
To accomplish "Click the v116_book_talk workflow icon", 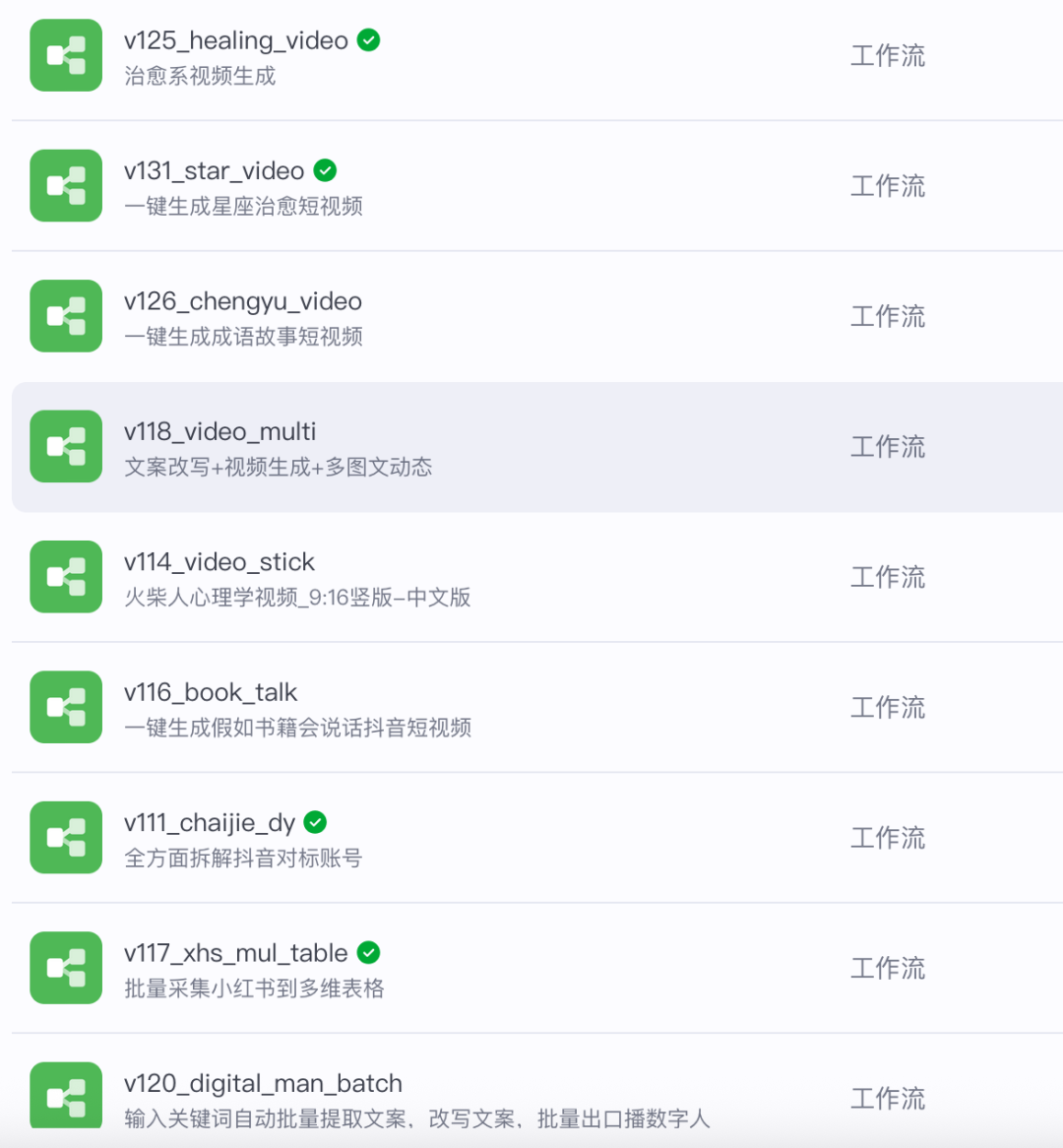I will [x=66, y=707].
